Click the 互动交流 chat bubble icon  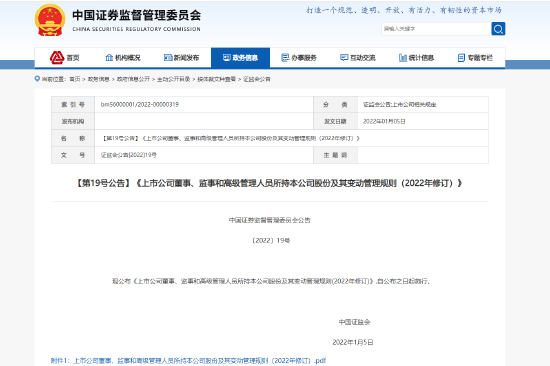coord(344,58)
